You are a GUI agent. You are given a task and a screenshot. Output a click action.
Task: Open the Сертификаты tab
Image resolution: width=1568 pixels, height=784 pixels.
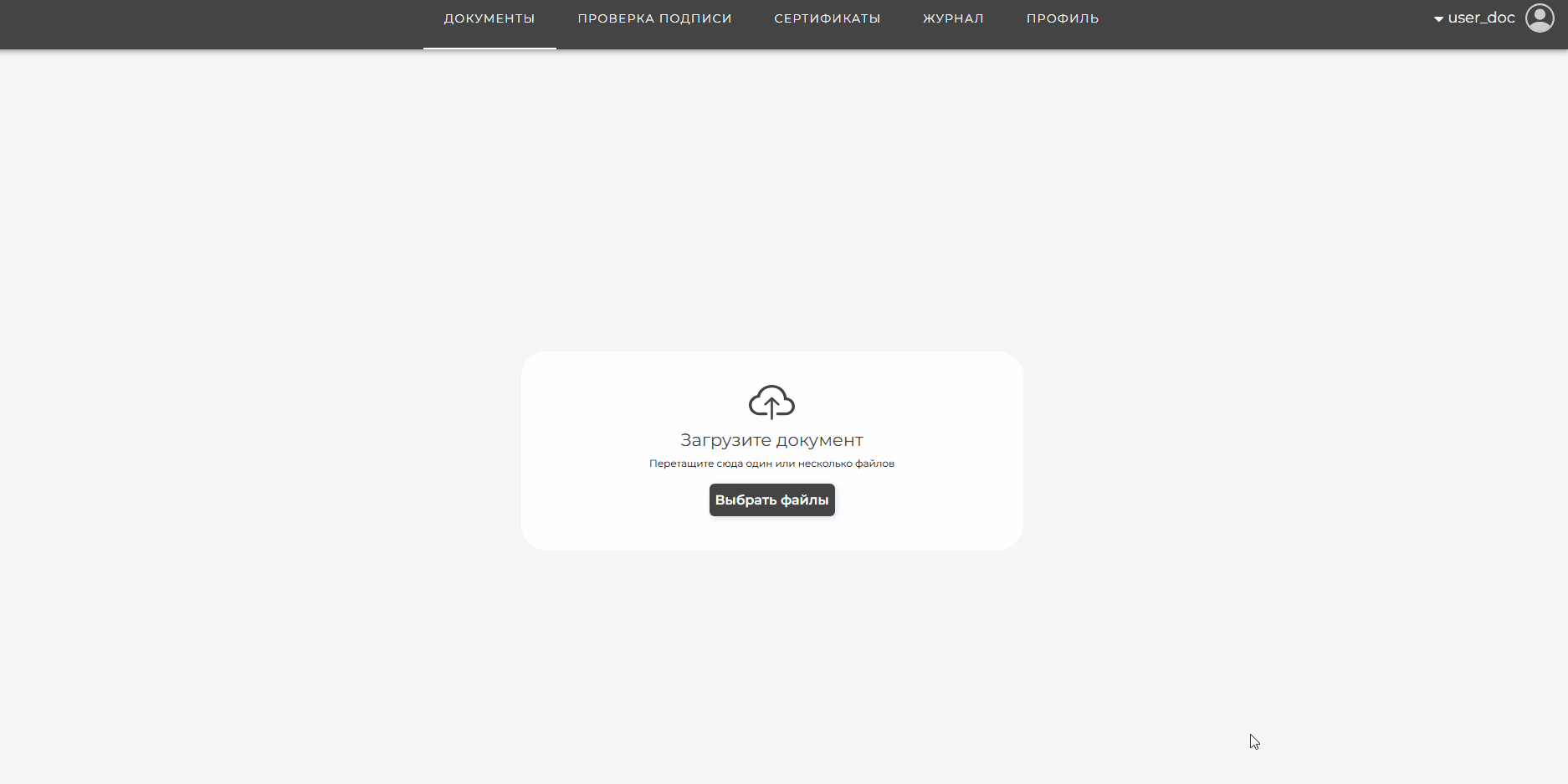(827, 18)
